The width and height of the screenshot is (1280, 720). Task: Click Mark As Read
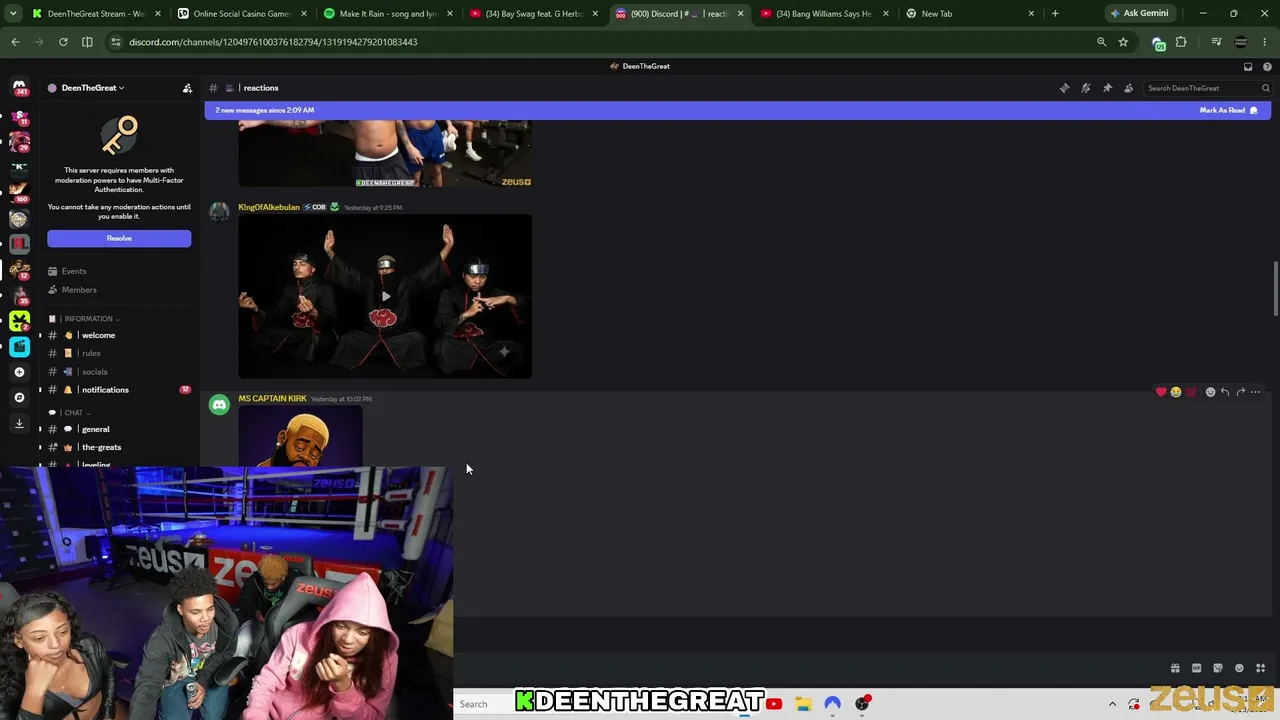click(x=1229, y=110)
